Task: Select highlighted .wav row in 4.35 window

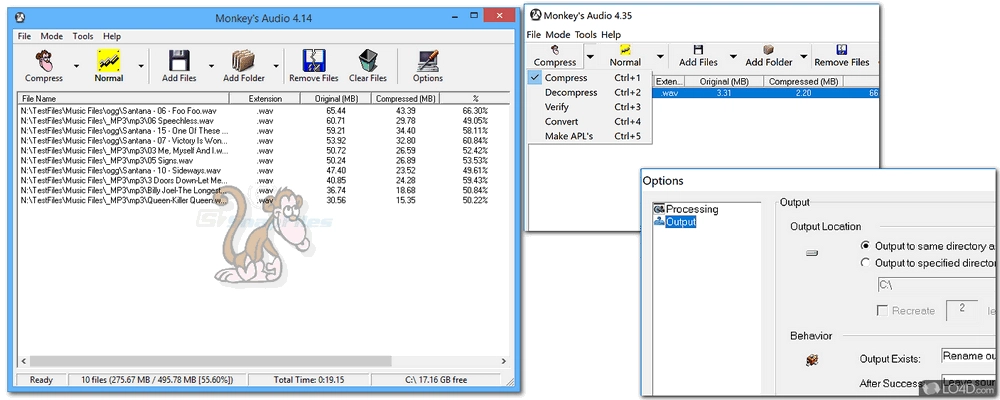Action: (767, 93)
